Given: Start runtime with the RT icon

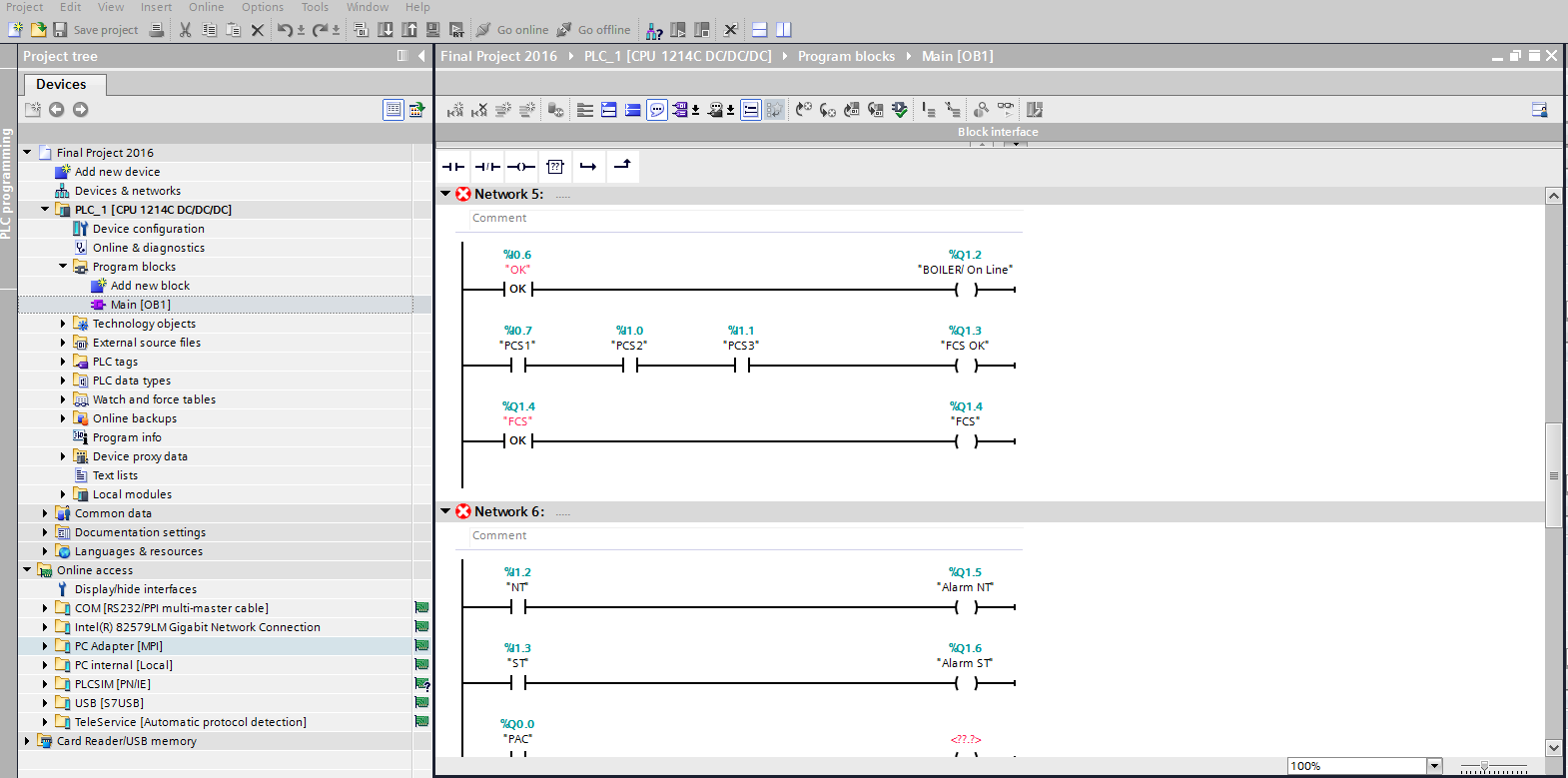Looking at the screenshot, I should [456, 30].
